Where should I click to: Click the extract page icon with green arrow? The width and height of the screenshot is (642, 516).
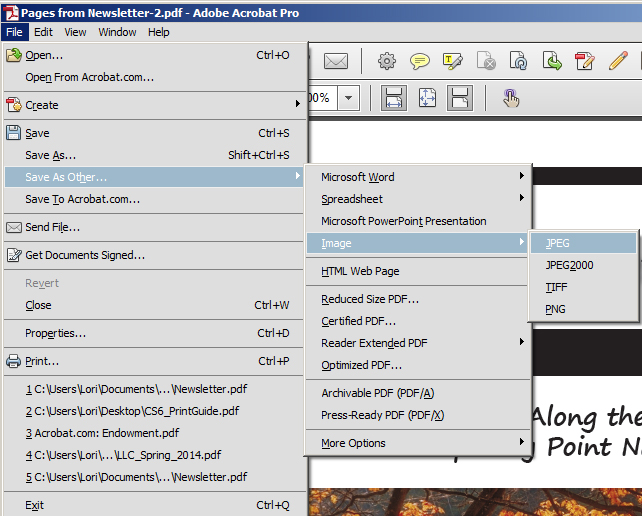click(551, 61)
